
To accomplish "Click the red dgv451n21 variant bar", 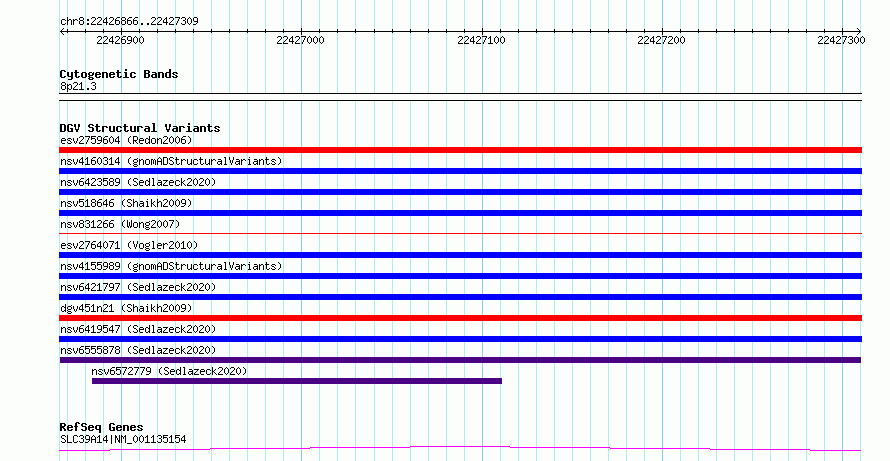I will (x=460, y=318).
